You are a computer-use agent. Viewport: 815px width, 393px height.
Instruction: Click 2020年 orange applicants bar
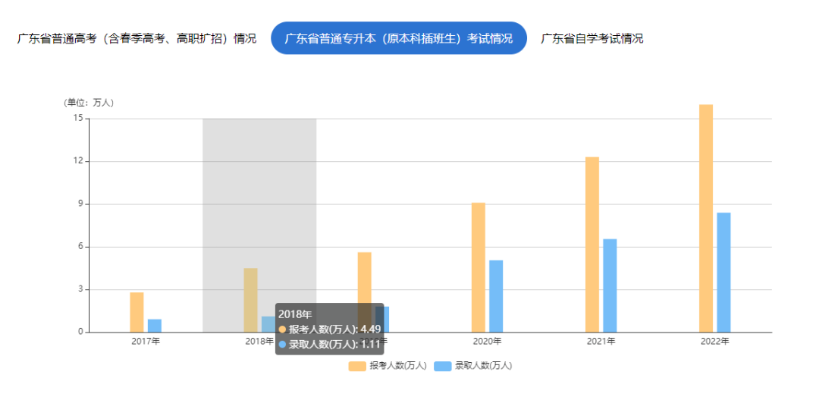(x=478, y=267)
